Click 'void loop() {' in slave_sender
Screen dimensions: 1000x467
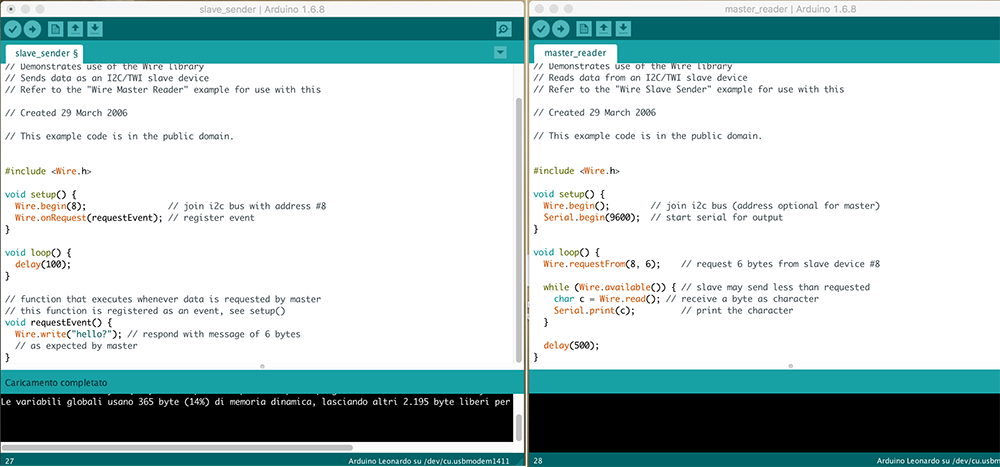pos(38,252)
